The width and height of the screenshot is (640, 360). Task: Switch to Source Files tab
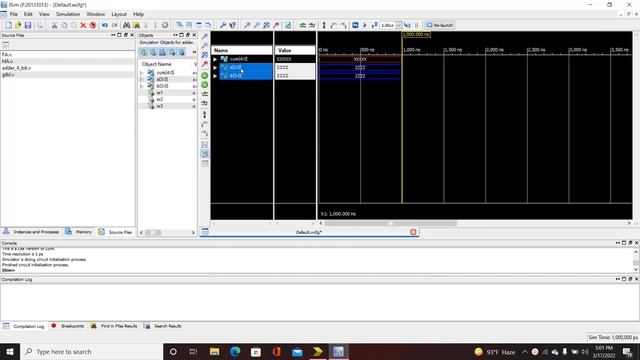point(116,232)
